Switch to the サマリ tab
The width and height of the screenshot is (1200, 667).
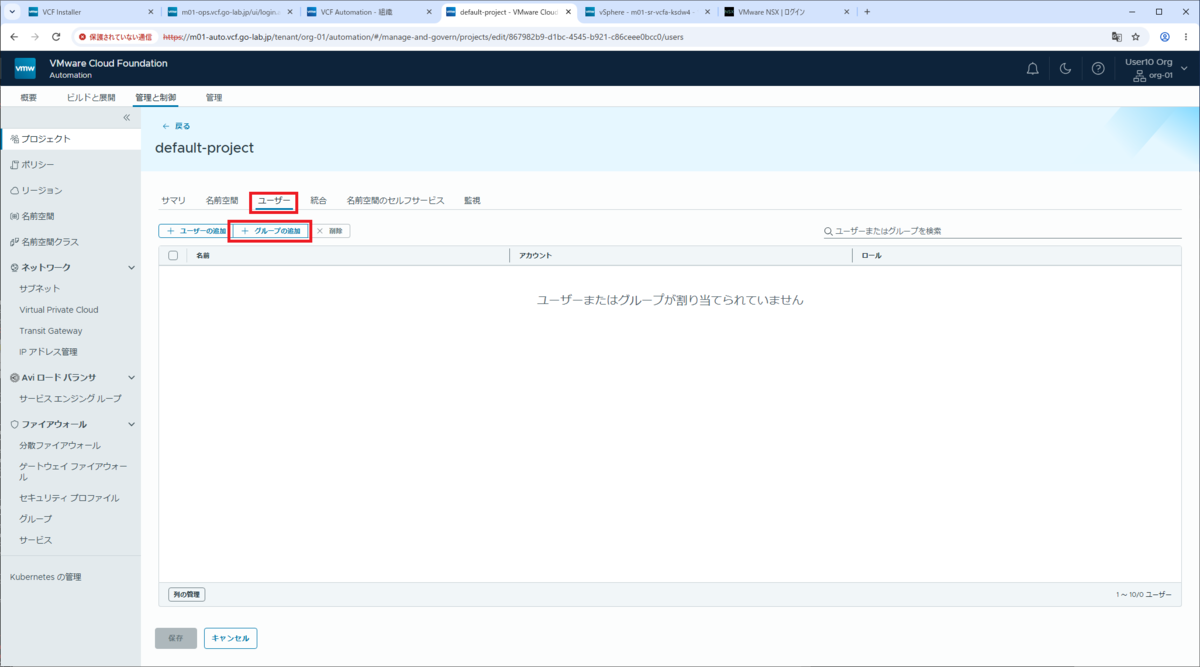click(x=173, y=201)
